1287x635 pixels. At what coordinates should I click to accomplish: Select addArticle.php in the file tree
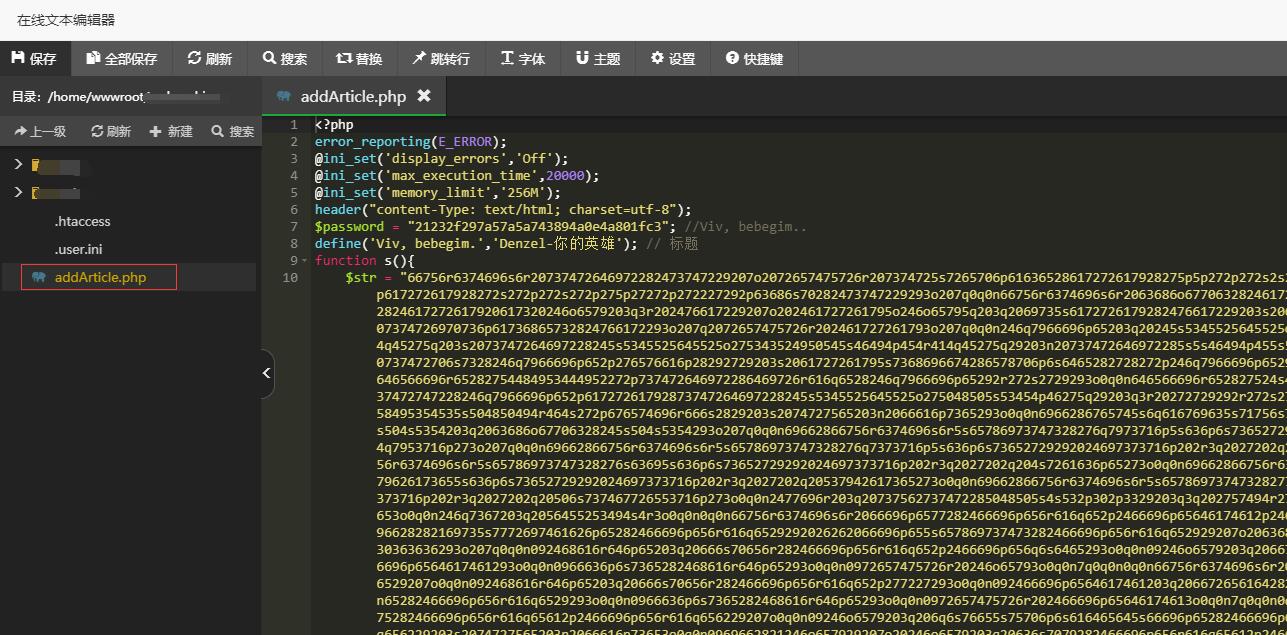(x=100, y=277)
